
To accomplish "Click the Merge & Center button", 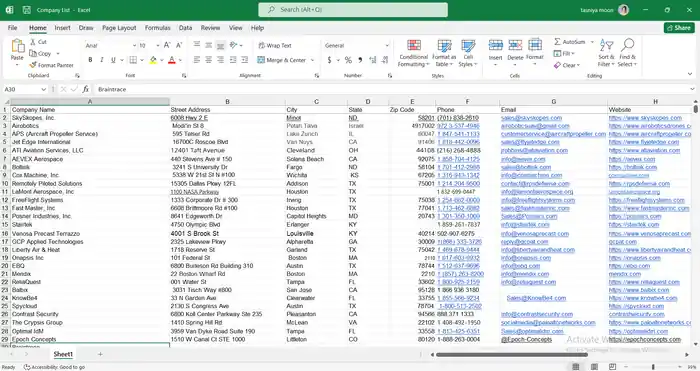I will point(282,60).
